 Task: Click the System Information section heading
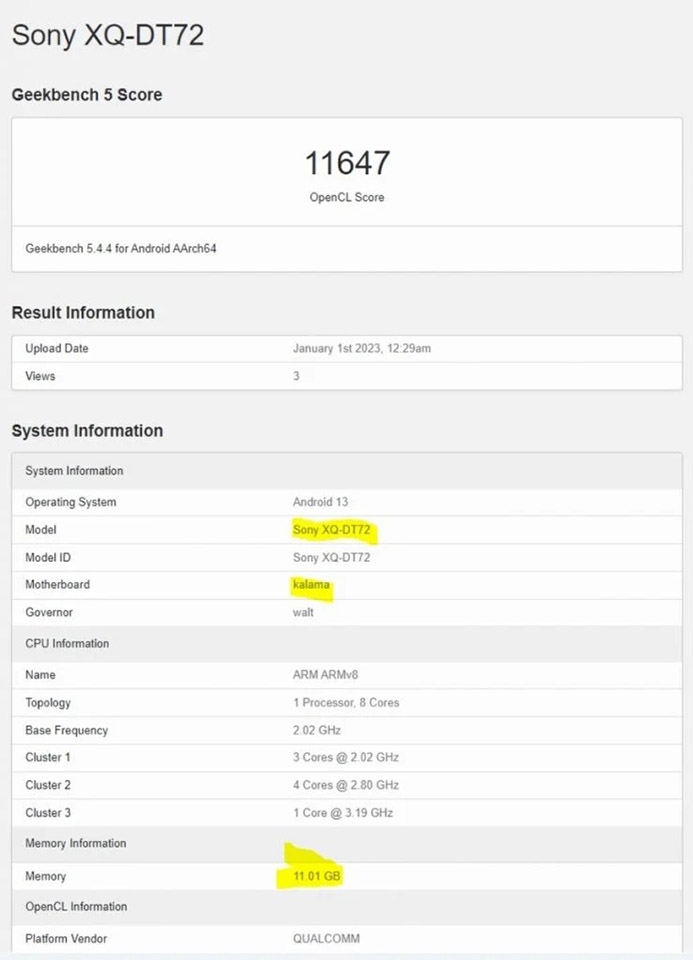(88, 431)
